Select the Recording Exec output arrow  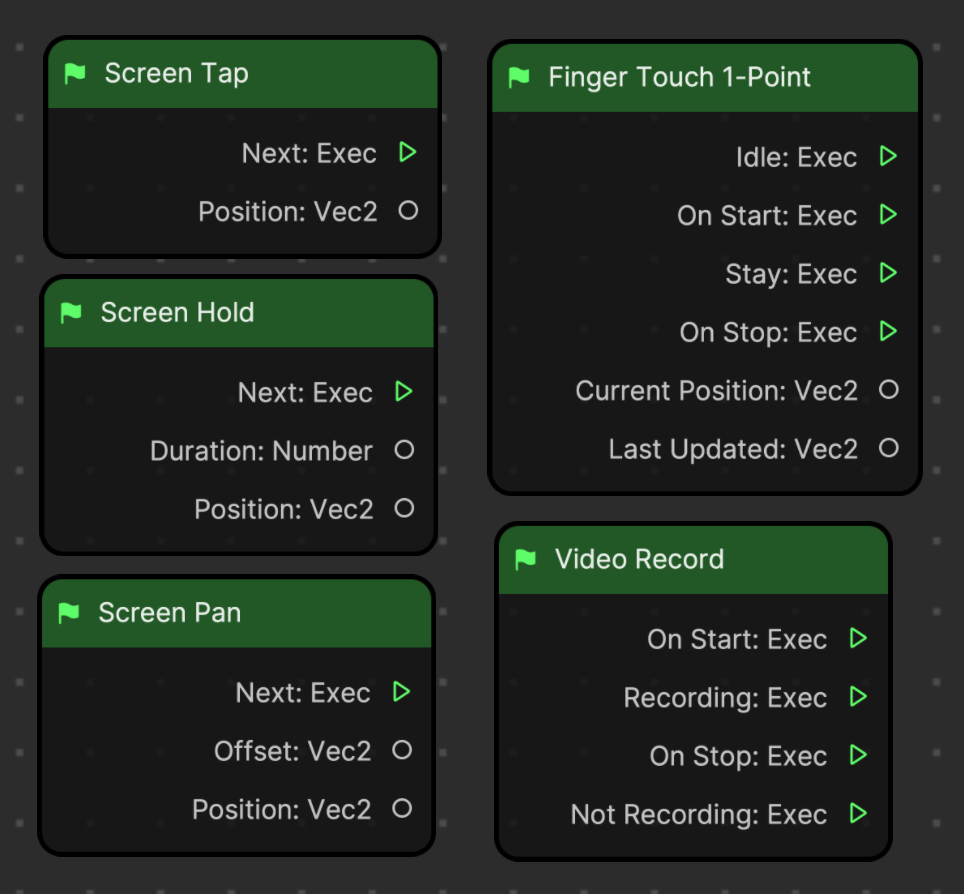[x=858, y=697]
